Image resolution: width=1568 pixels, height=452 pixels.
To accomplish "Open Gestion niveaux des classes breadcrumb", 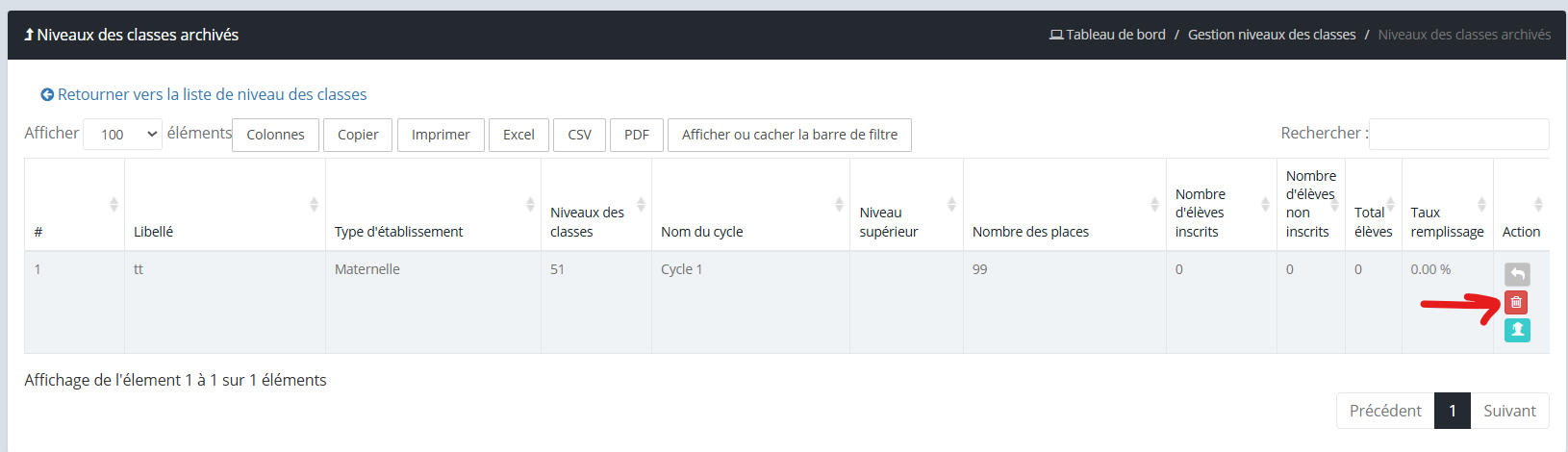I will pos(1271,35).
